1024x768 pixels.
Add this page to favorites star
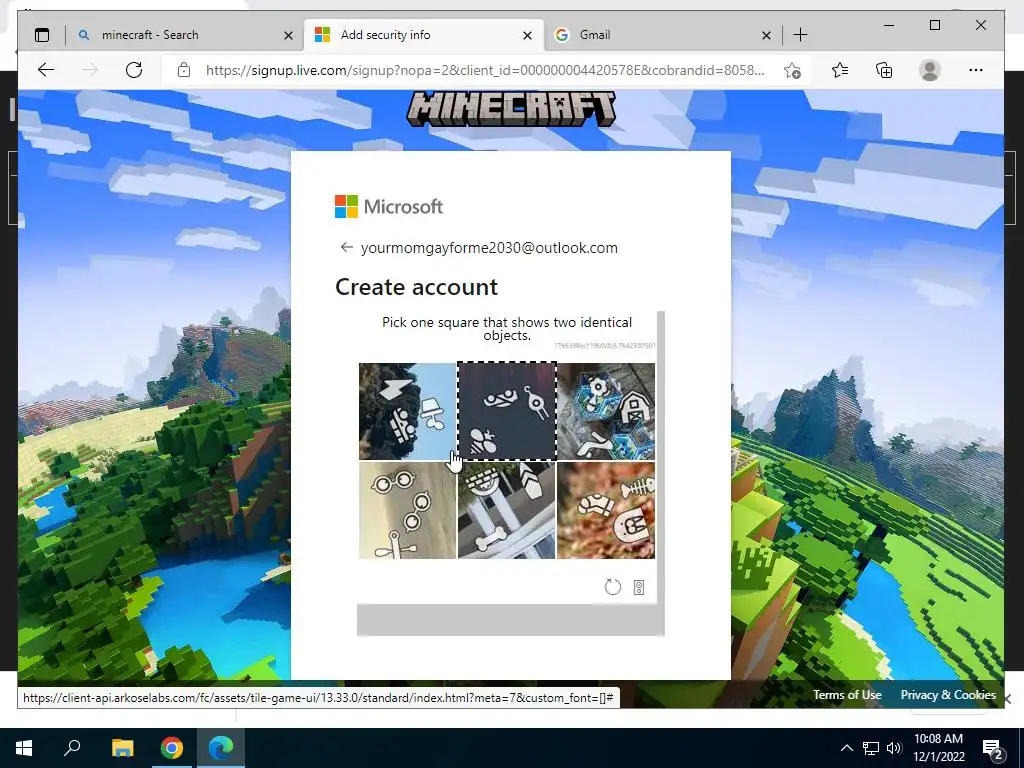792,71
